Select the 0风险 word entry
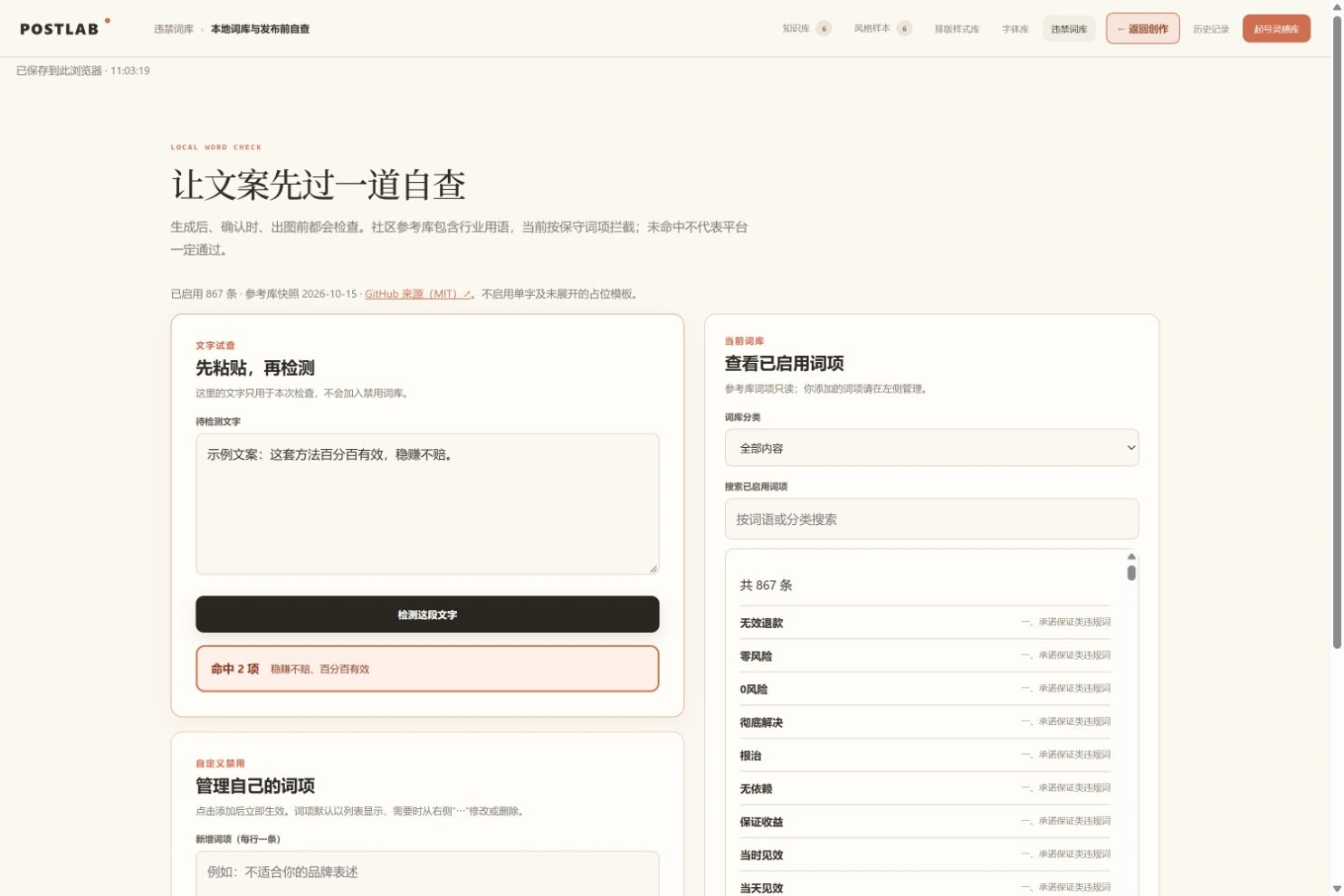The width and height of the screenshot is (1344, 896). 925,690
